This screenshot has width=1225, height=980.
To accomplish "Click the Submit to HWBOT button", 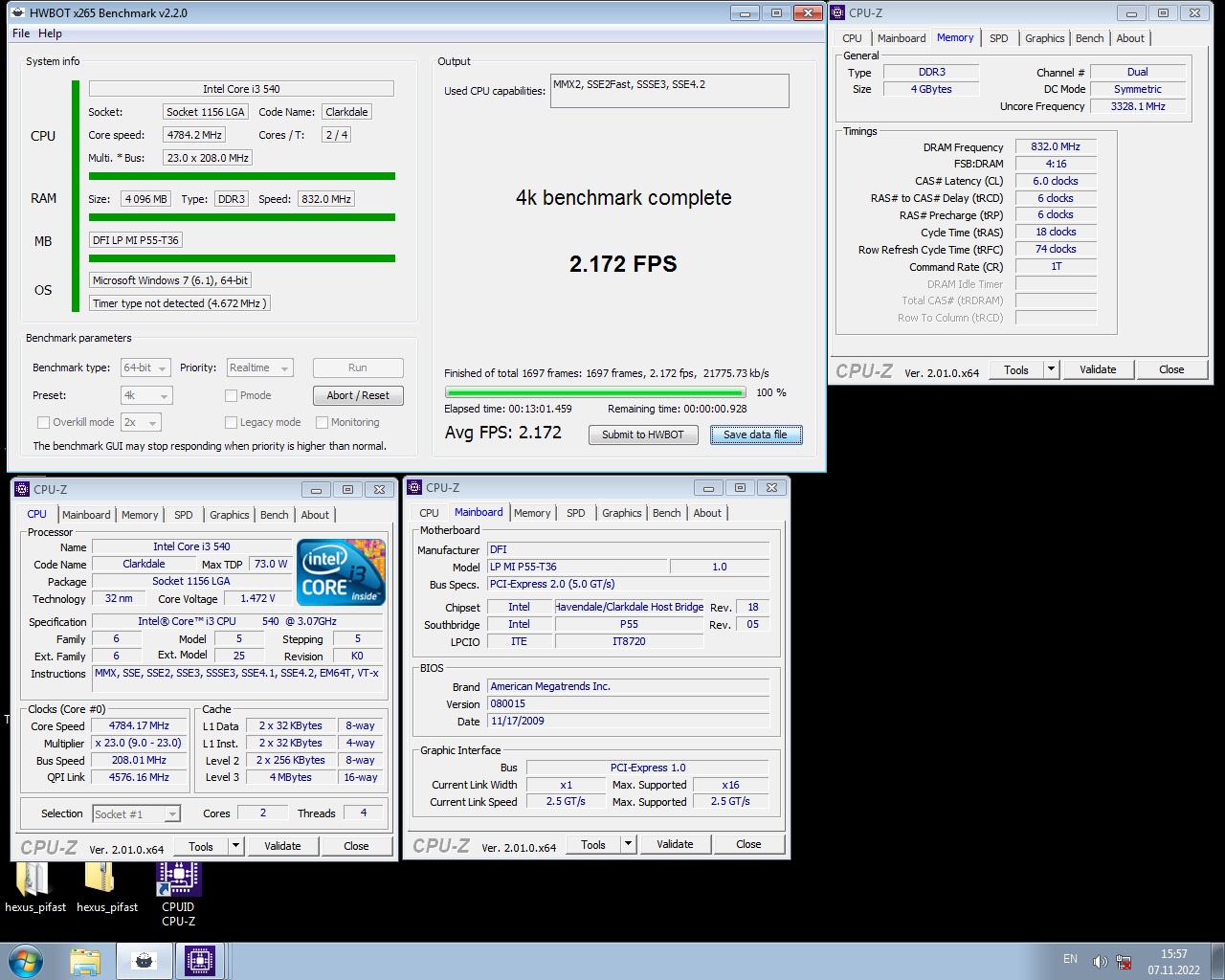I will pyautogui.click(x=643, y=434).
